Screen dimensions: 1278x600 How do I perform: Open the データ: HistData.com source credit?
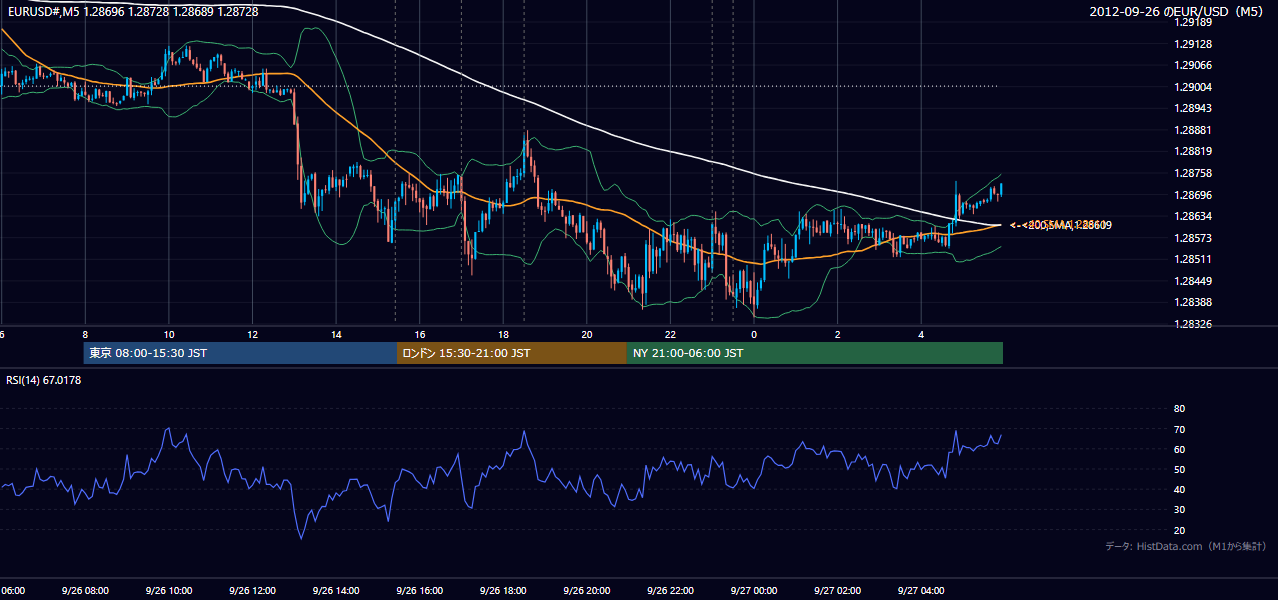(1185, 547)
